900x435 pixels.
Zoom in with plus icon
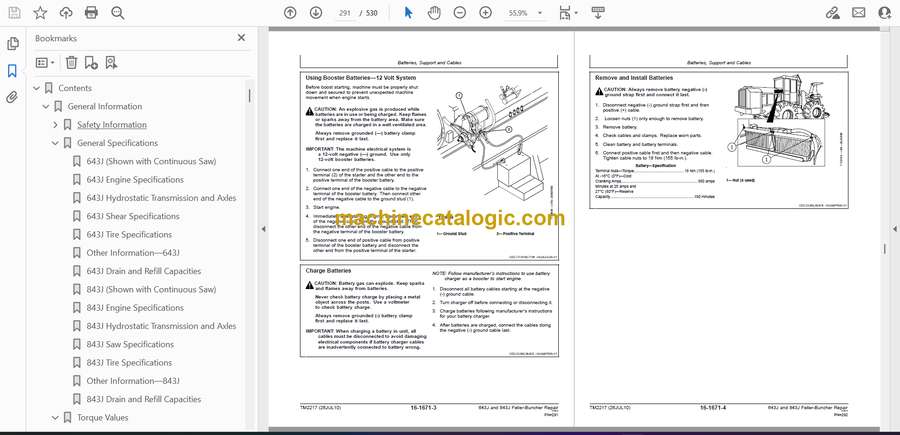tap(486, 13)
